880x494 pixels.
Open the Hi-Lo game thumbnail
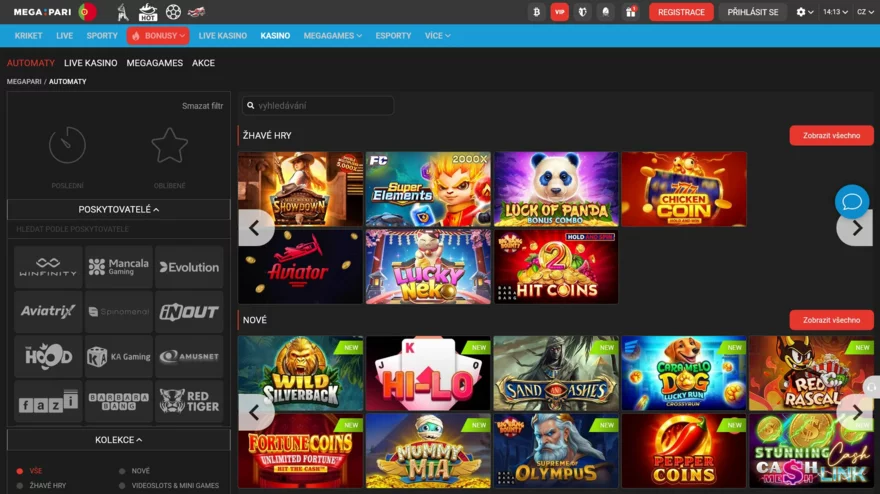click(428, 373)
